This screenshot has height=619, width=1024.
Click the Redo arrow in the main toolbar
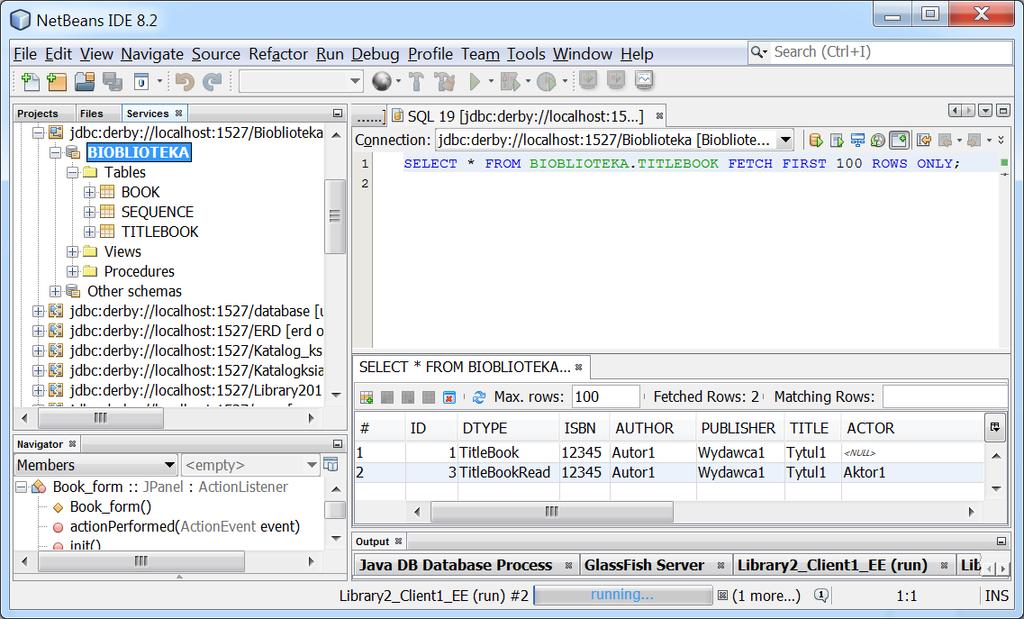212,82
